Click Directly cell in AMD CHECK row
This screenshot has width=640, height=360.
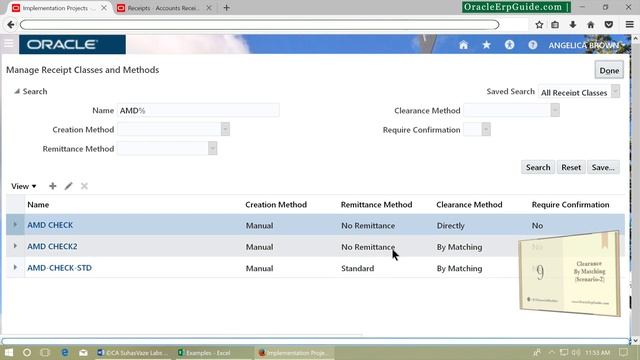click(451, 225)
